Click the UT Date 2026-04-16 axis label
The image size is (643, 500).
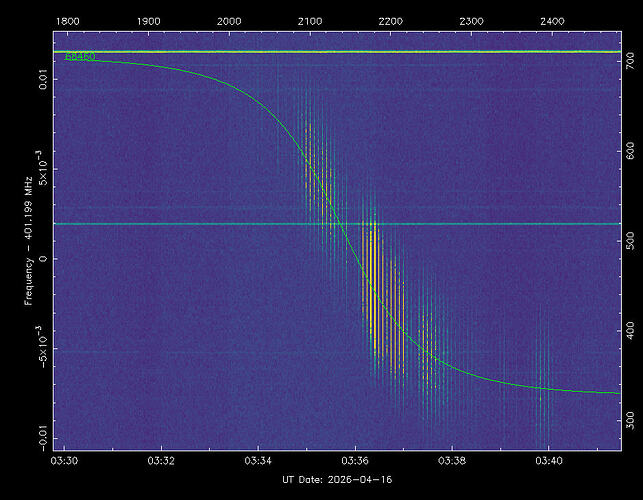coord(330,482)
